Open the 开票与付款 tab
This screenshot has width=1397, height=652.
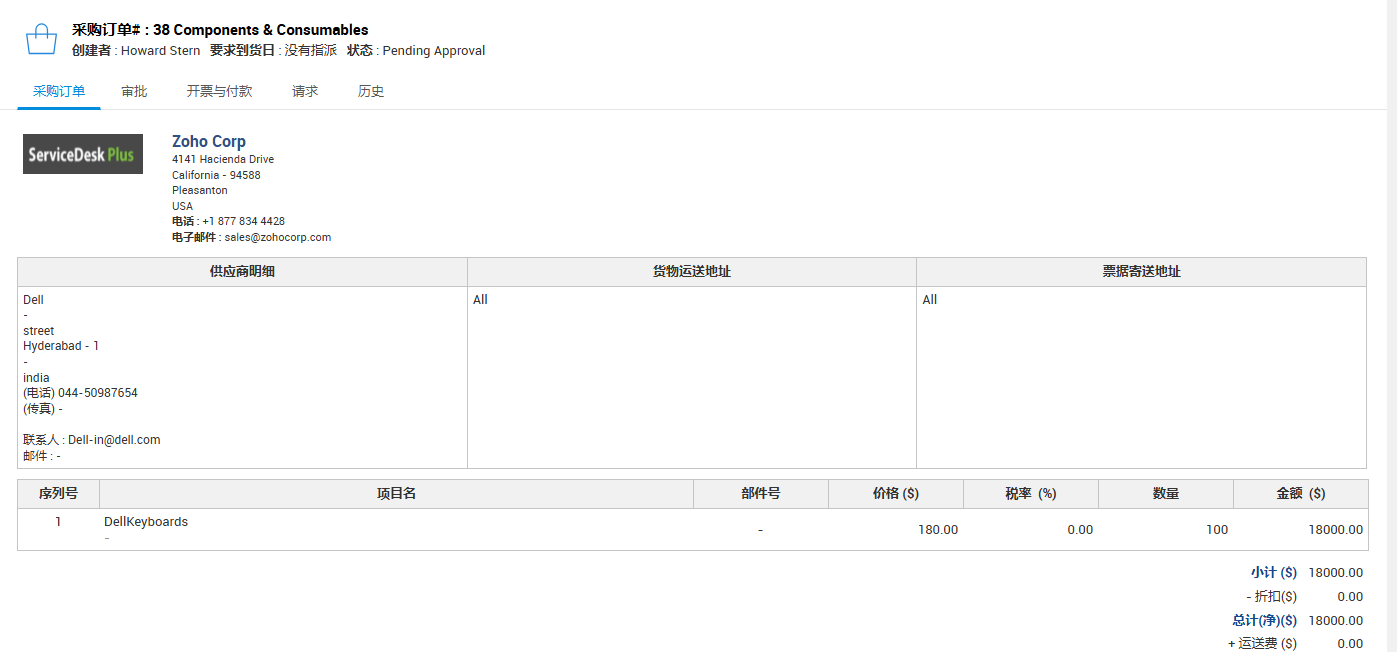pyautogui.click(x=219, y=91)
